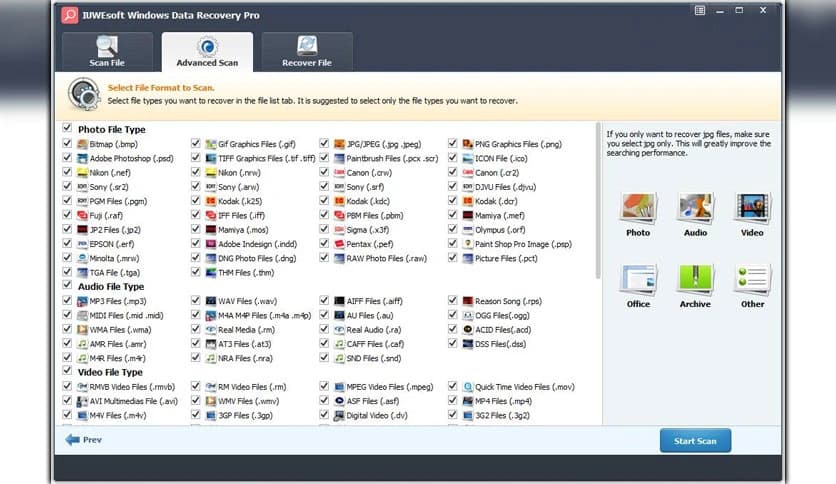Toggle the Photo File Type checkbox
Screen dimensions: 836x484
(x=67, y=128)
